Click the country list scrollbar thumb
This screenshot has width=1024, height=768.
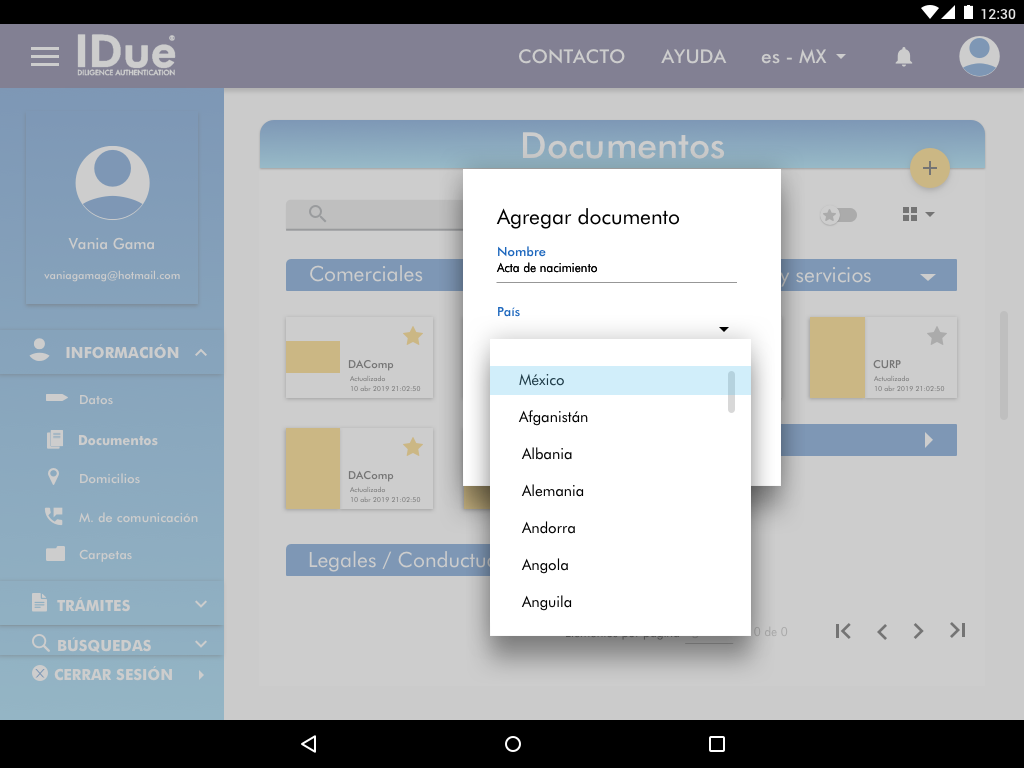pyautogui.click(x=731, y=391)
